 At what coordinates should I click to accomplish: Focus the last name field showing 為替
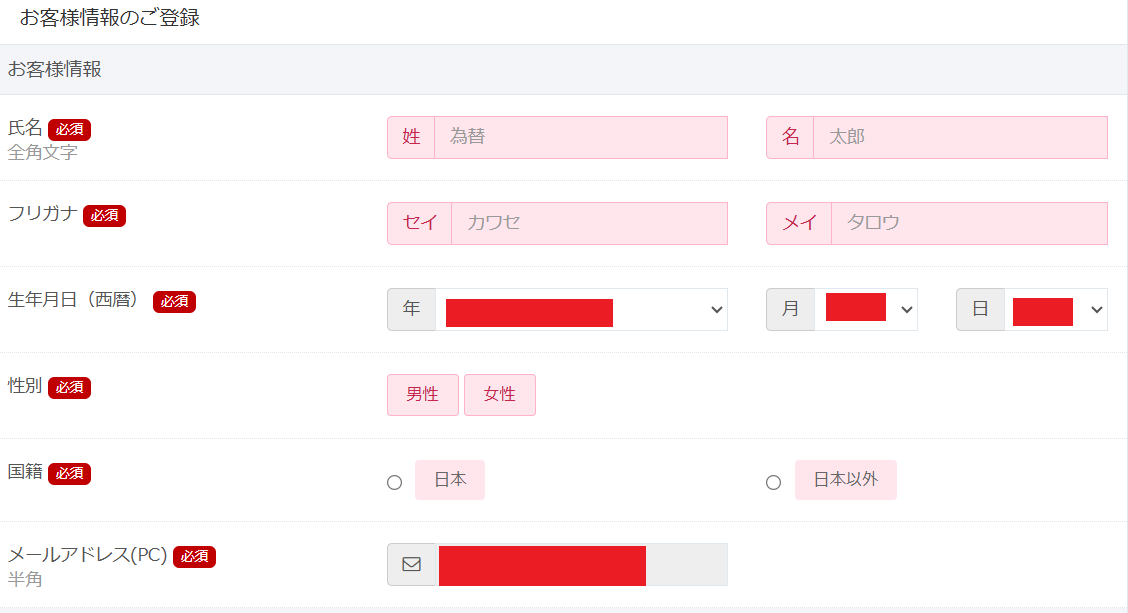click(581, 137)
